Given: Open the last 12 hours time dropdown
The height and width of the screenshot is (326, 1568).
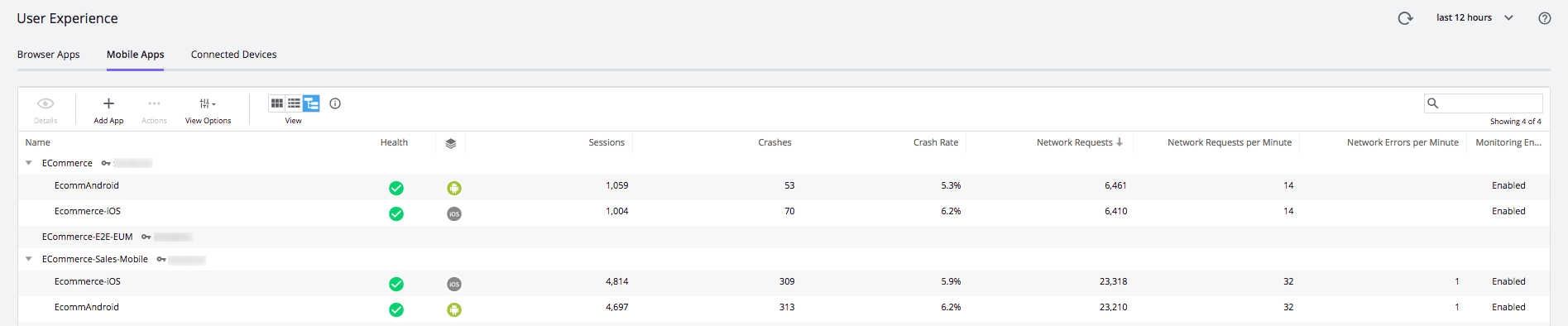Looking at the screenshot, I should click(1474, 17).
